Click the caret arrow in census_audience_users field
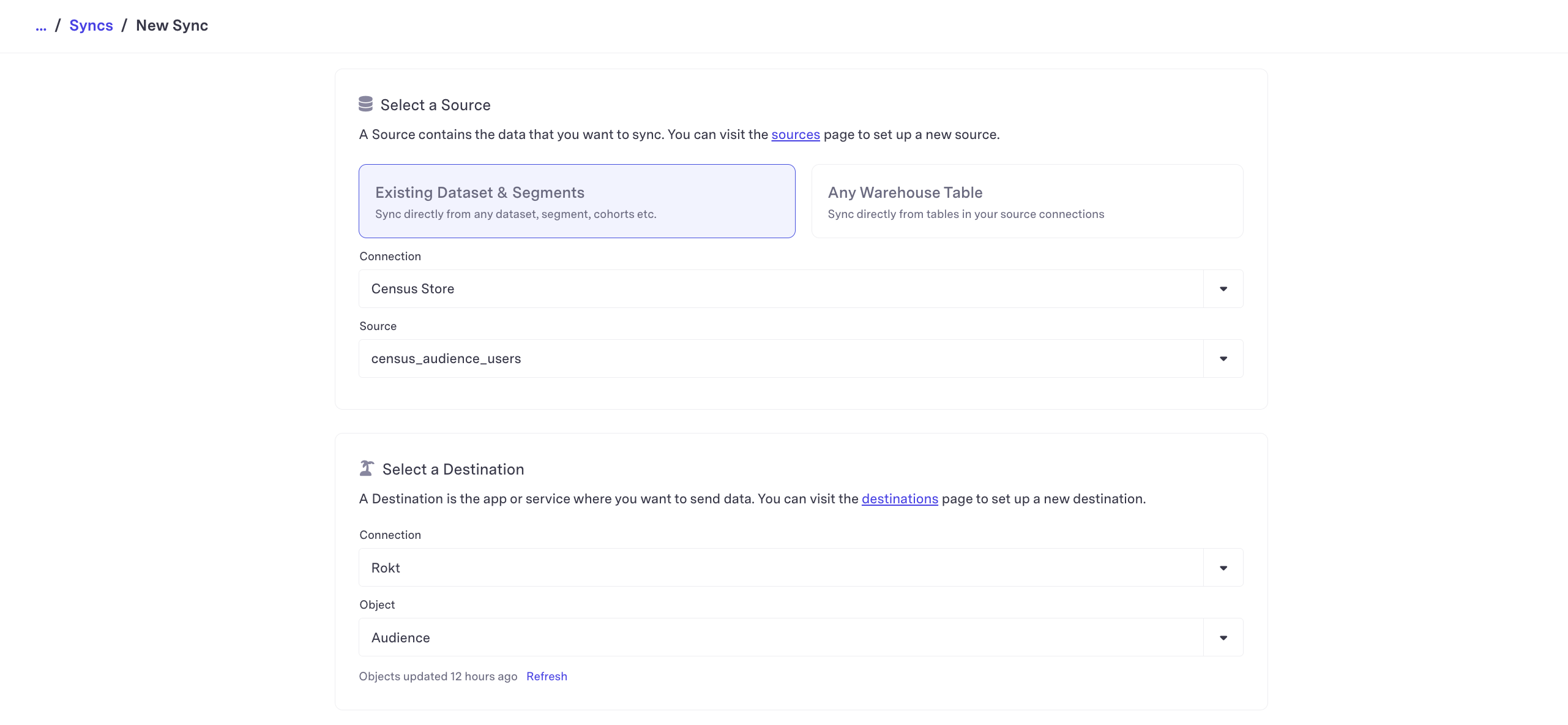This screenshot has width=1568, height=725. coord(1223,359)
